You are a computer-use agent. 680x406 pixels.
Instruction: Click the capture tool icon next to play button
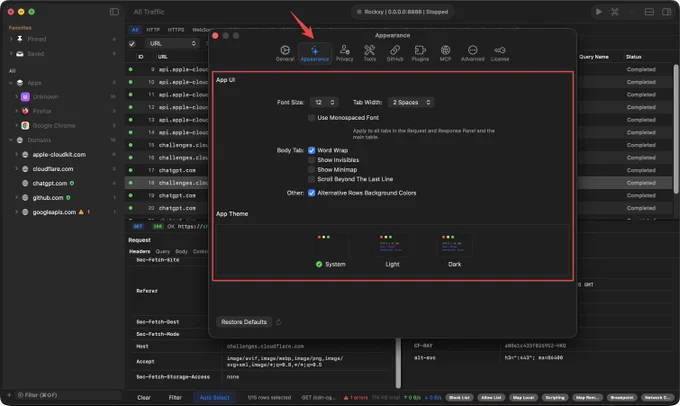(615, 12)
